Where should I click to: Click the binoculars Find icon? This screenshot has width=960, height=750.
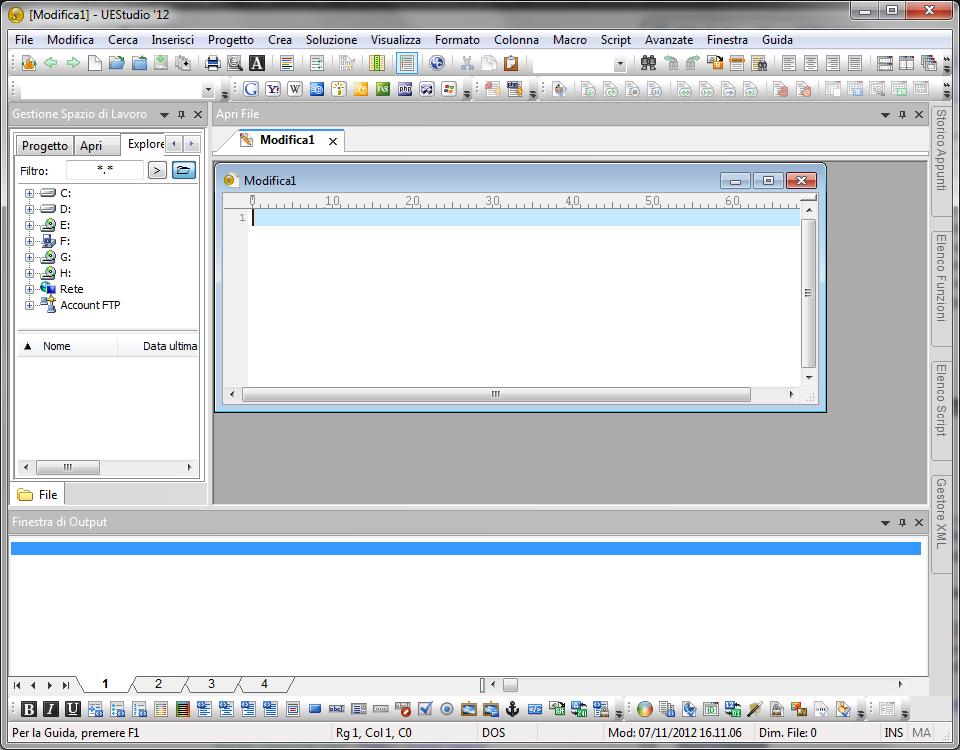647,63
